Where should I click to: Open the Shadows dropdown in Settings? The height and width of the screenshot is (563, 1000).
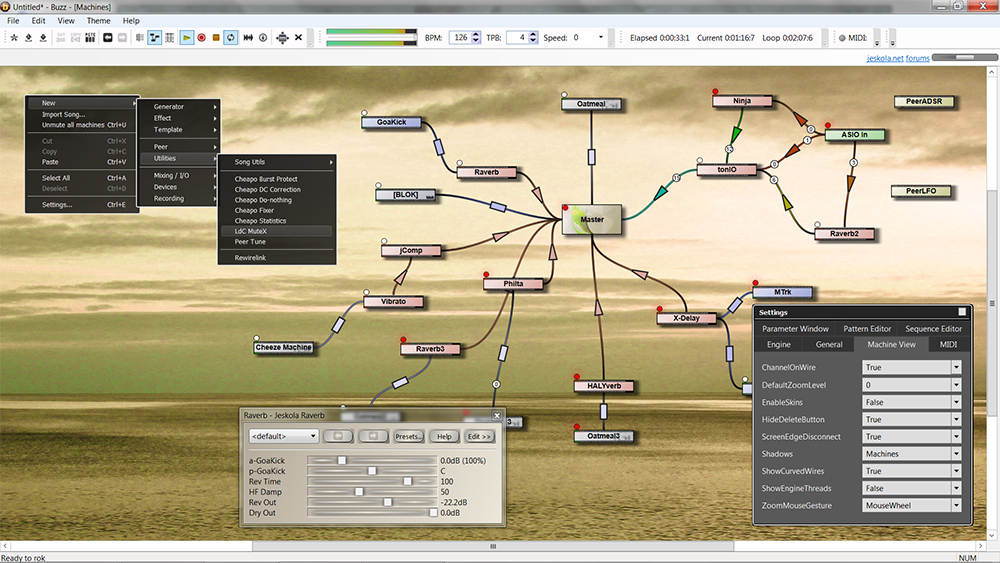coord(955,454)
